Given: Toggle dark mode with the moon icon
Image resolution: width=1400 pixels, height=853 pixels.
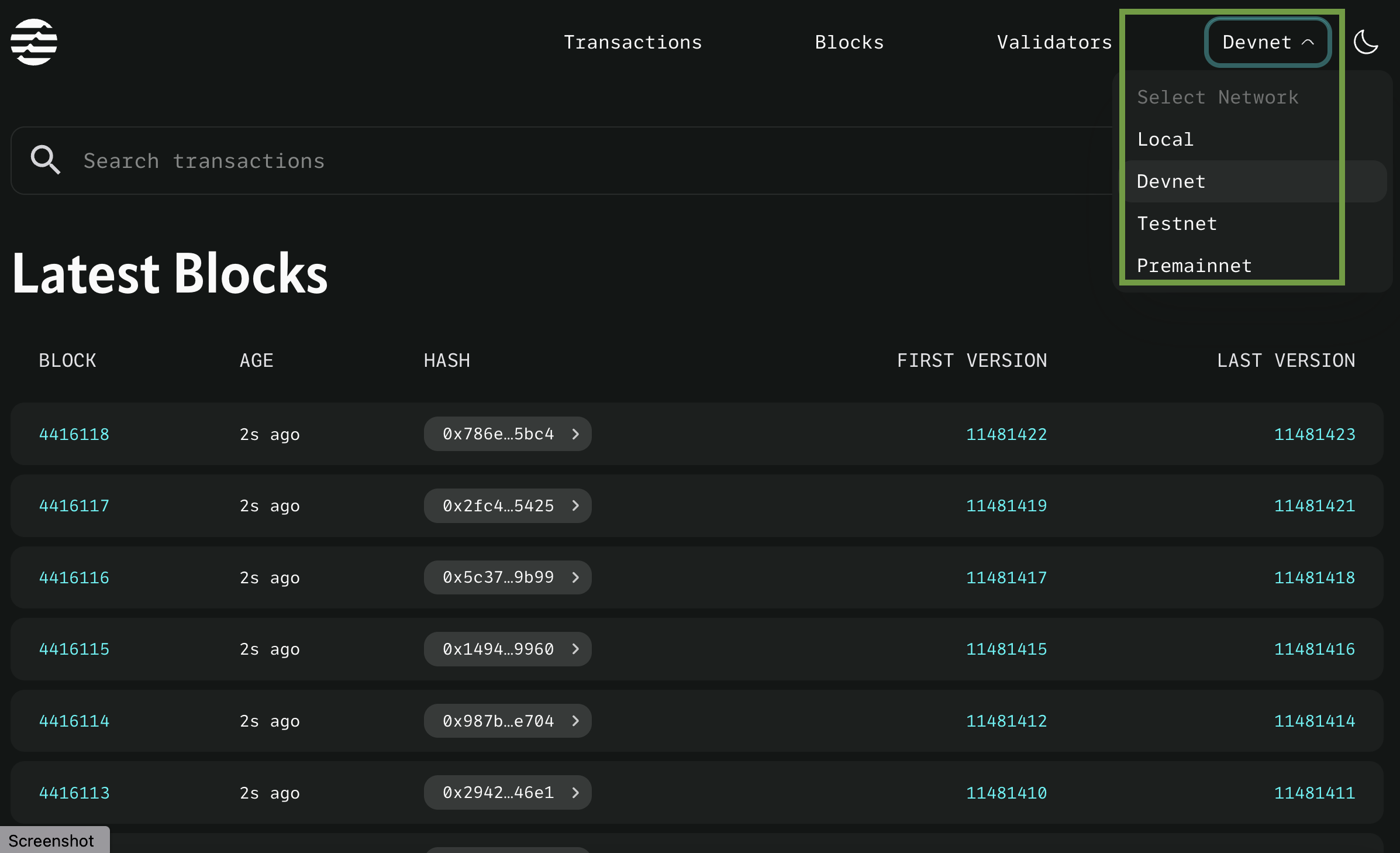Looking at the screenshot, I should [x=1366, y=42].
